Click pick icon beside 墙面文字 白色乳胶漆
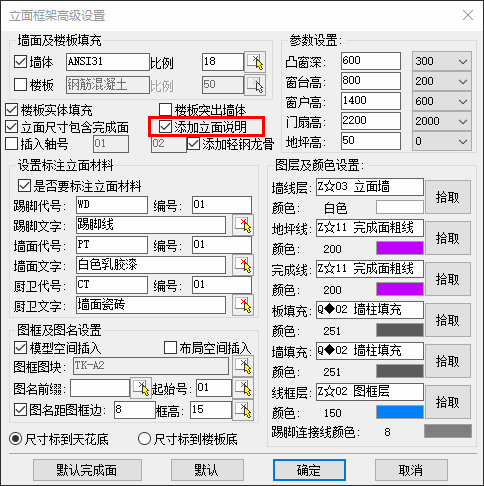This screenshot has height=486, width=484. point(243,265)
